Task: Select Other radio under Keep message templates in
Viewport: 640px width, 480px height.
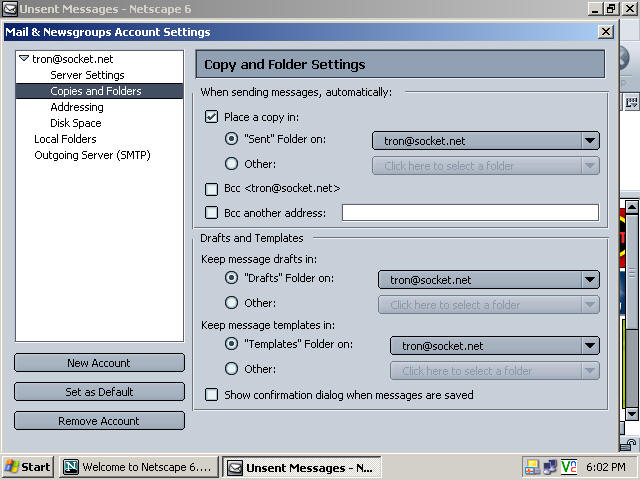Action: (231, 369)
